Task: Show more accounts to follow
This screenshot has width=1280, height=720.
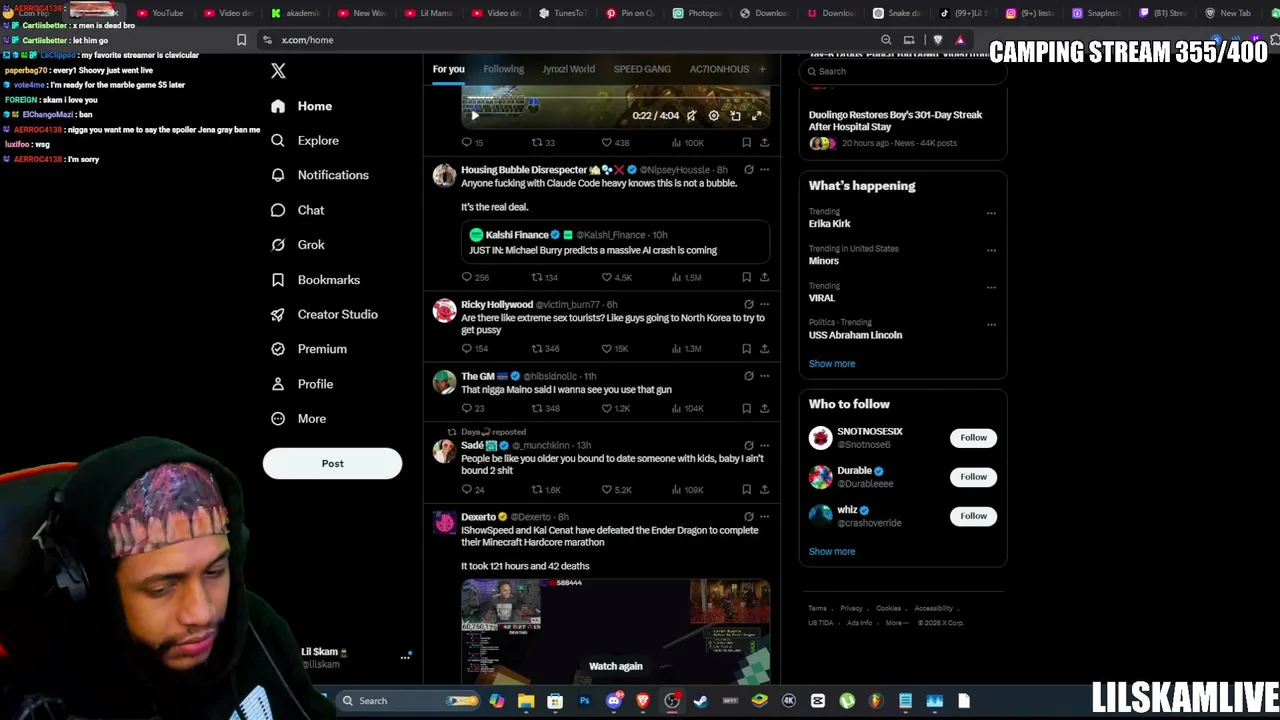Action: (832, 551)
